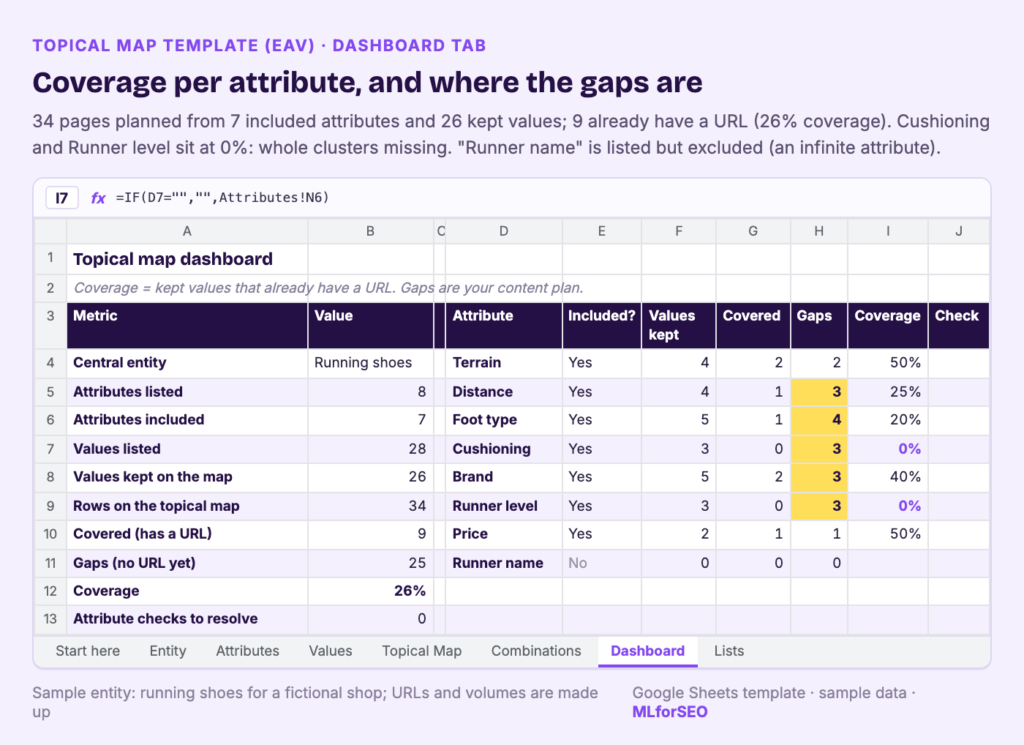Select column F header

coord(679,231)
